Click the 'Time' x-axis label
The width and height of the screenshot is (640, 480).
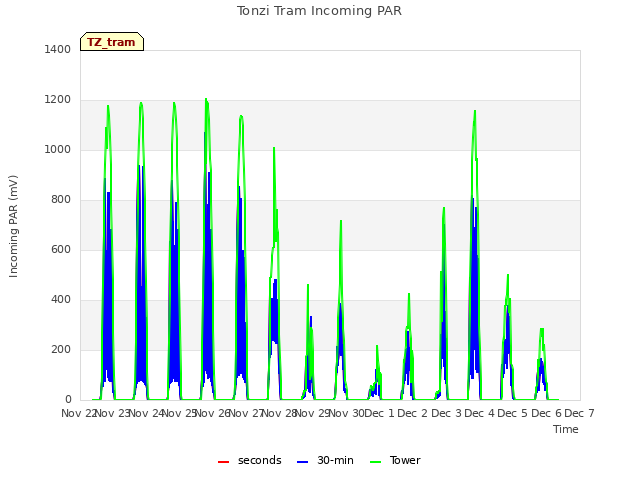point(565,429)
